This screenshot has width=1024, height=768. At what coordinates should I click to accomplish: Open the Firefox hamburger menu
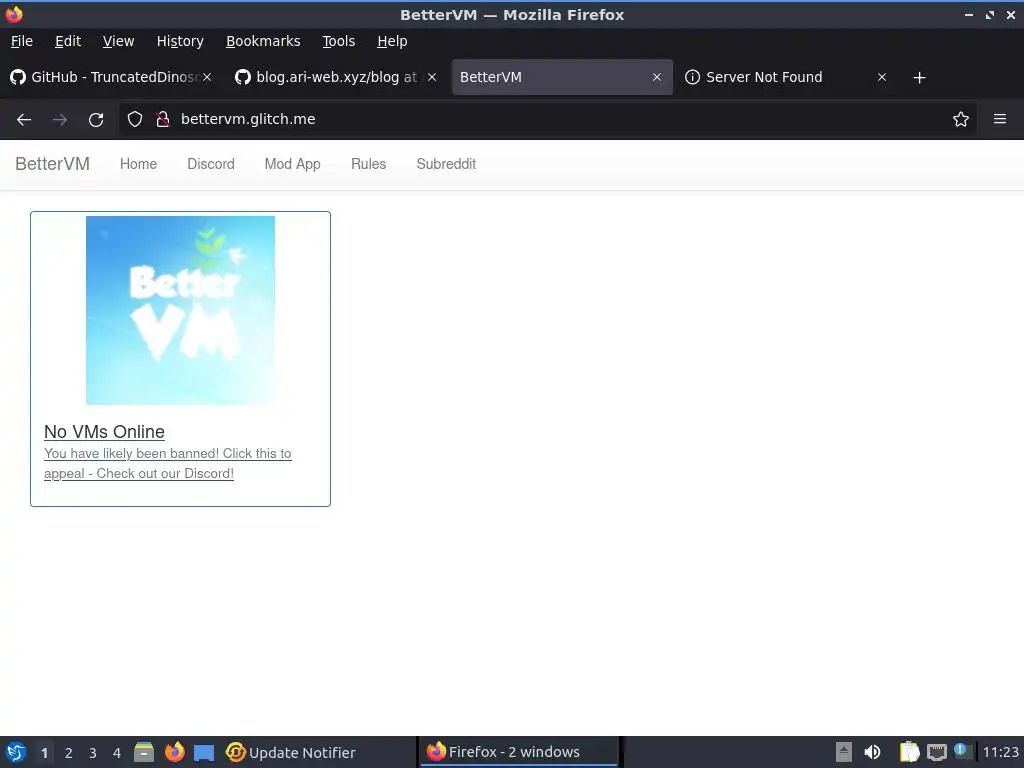(1000, 119)
